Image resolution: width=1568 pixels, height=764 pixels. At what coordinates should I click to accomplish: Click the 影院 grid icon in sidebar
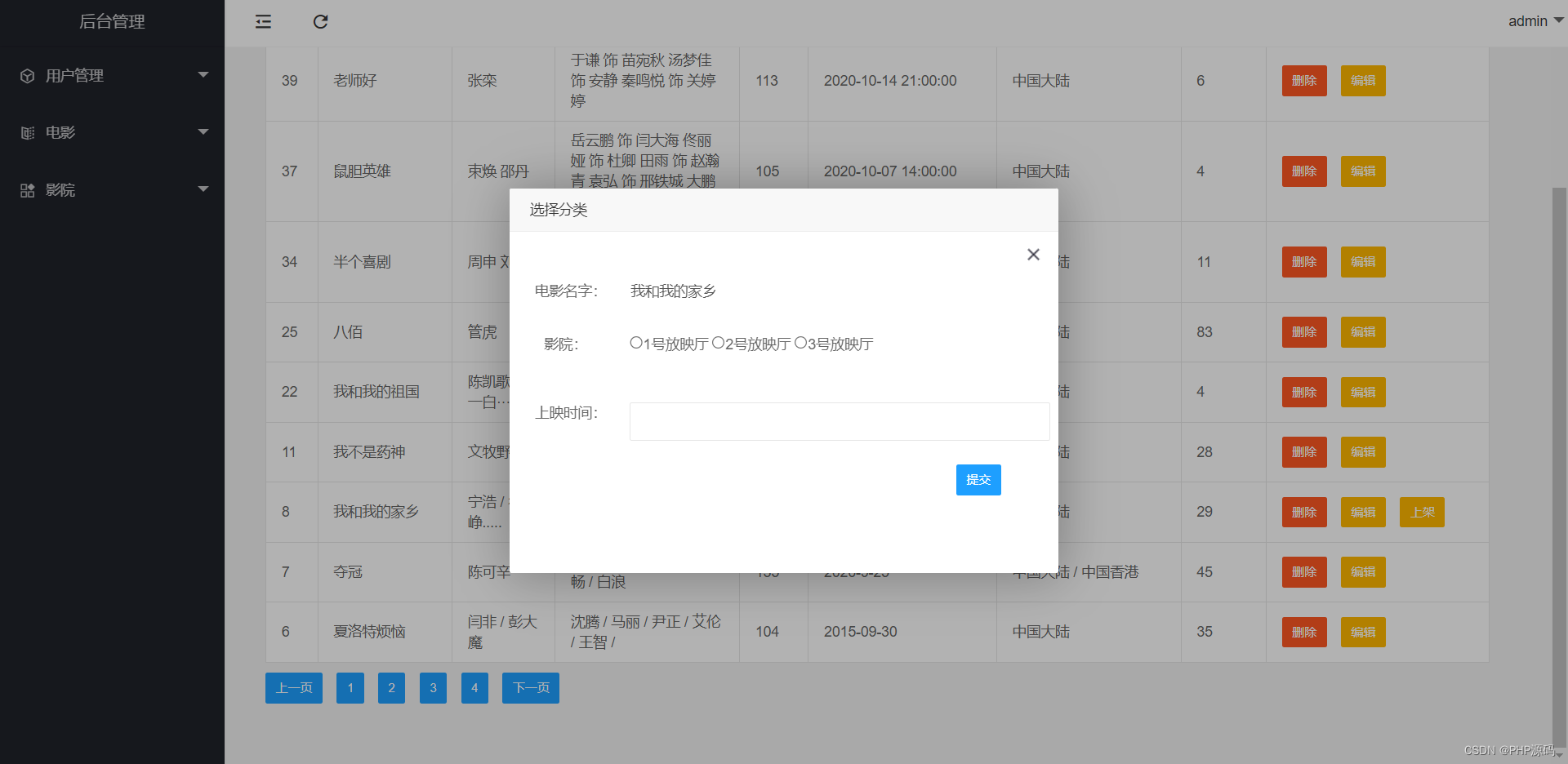pos(28,190)
